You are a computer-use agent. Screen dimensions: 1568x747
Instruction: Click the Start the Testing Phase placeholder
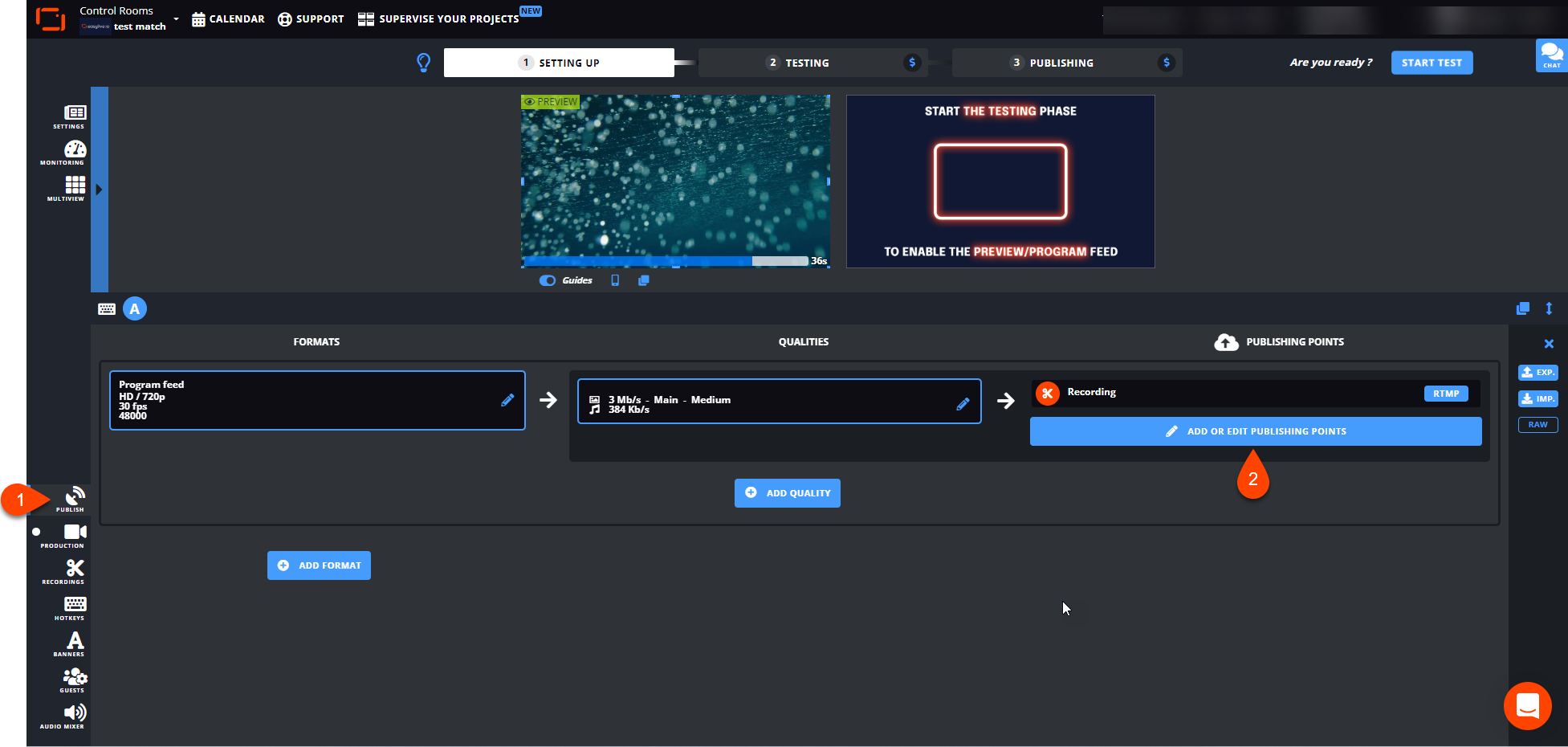(x=1000, y=182)
